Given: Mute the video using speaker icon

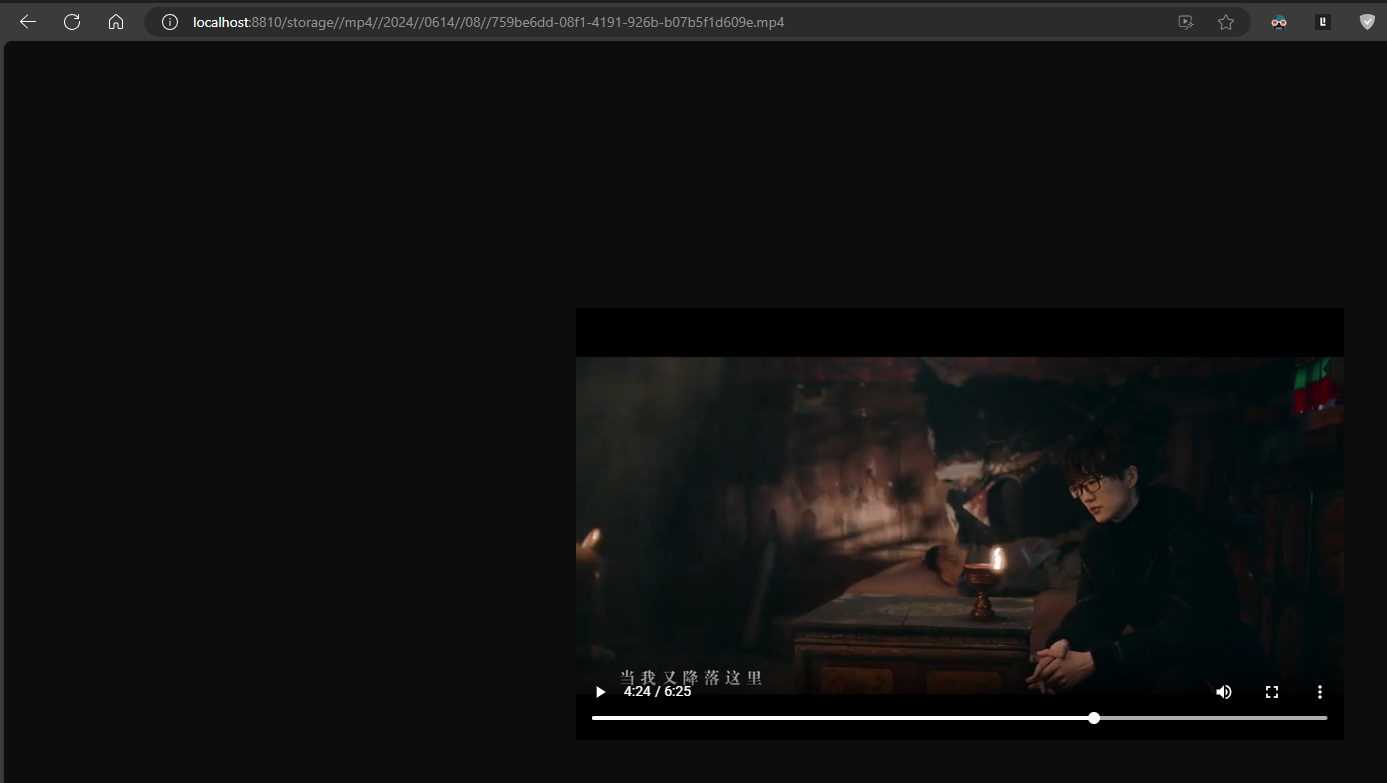Looking at the screenshot, I should pos(1224,692).
